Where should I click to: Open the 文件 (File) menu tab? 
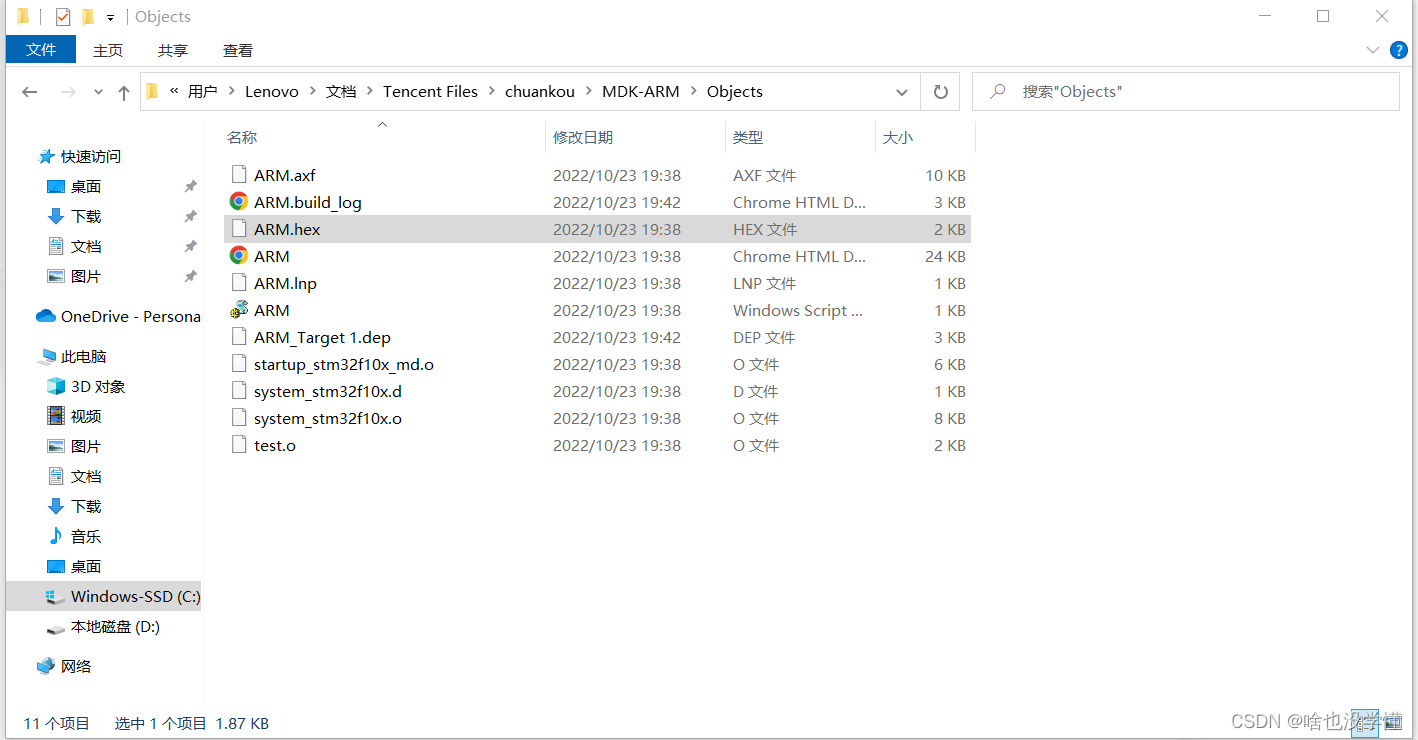41,50
